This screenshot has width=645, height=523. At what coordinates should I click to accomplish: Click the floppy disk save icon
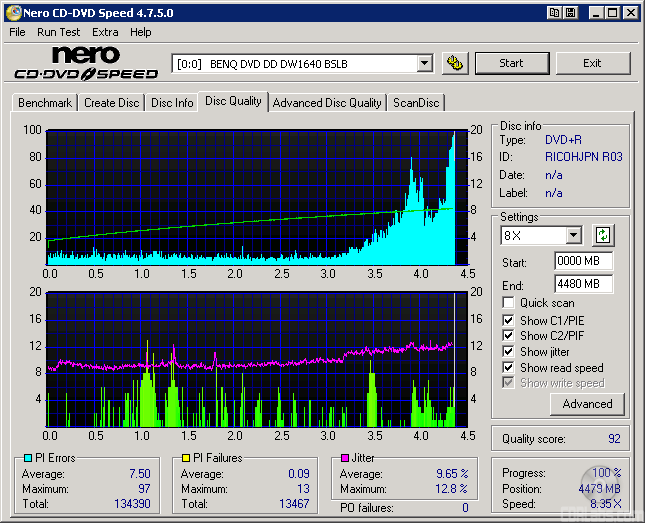(x=570, y=13)
